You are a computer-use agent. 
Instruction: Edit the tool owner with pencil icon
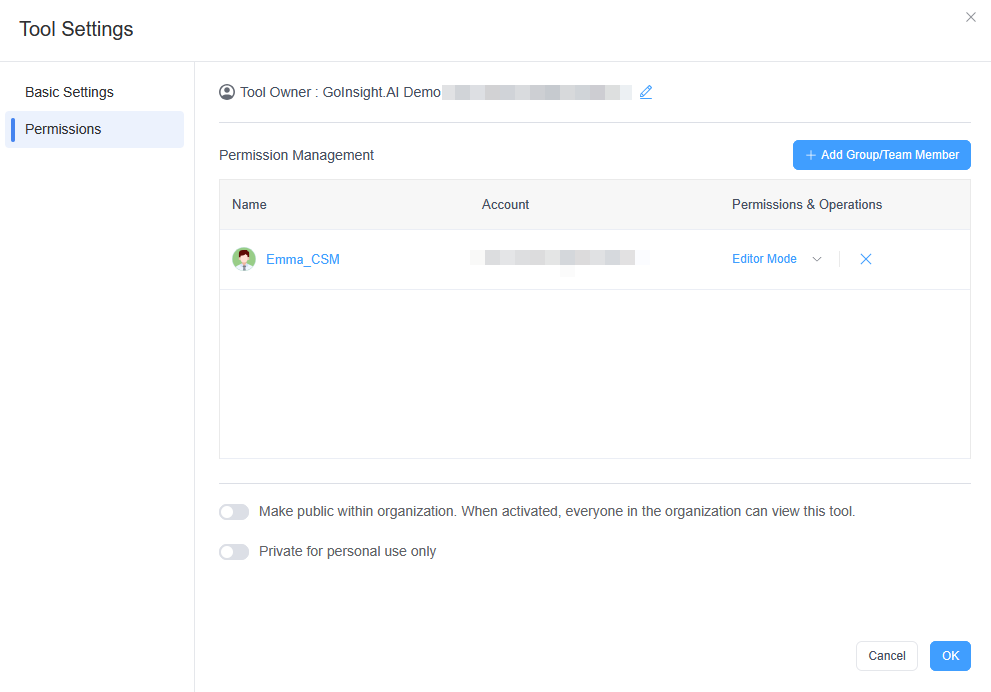click(645, 92)
